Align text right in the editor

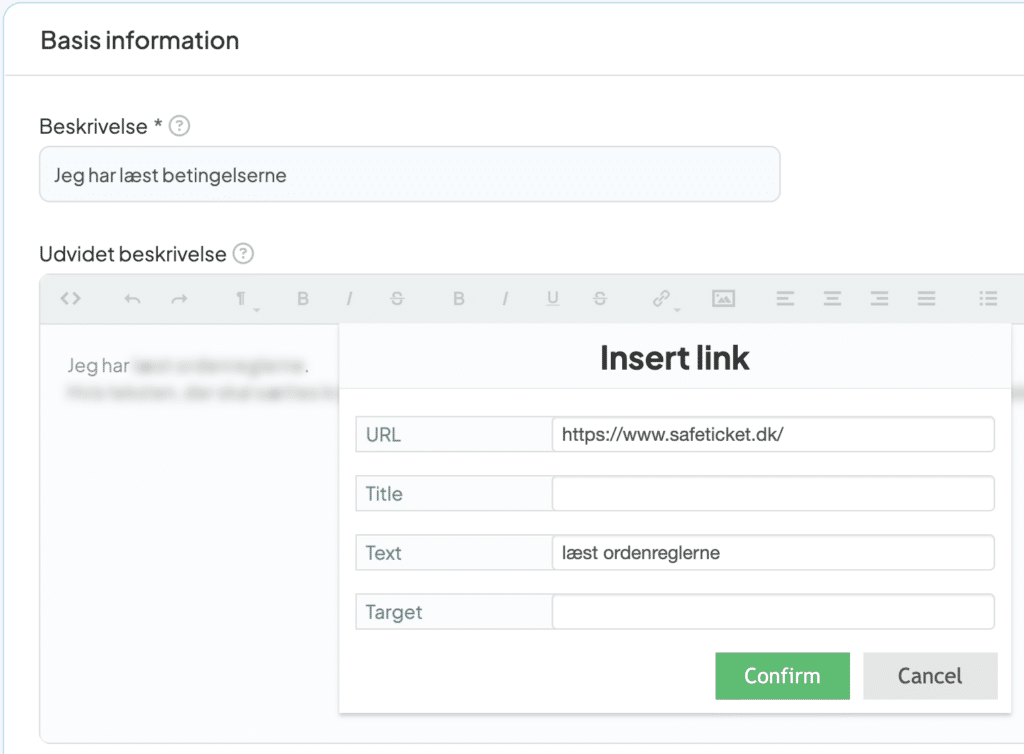pos(879,298)
